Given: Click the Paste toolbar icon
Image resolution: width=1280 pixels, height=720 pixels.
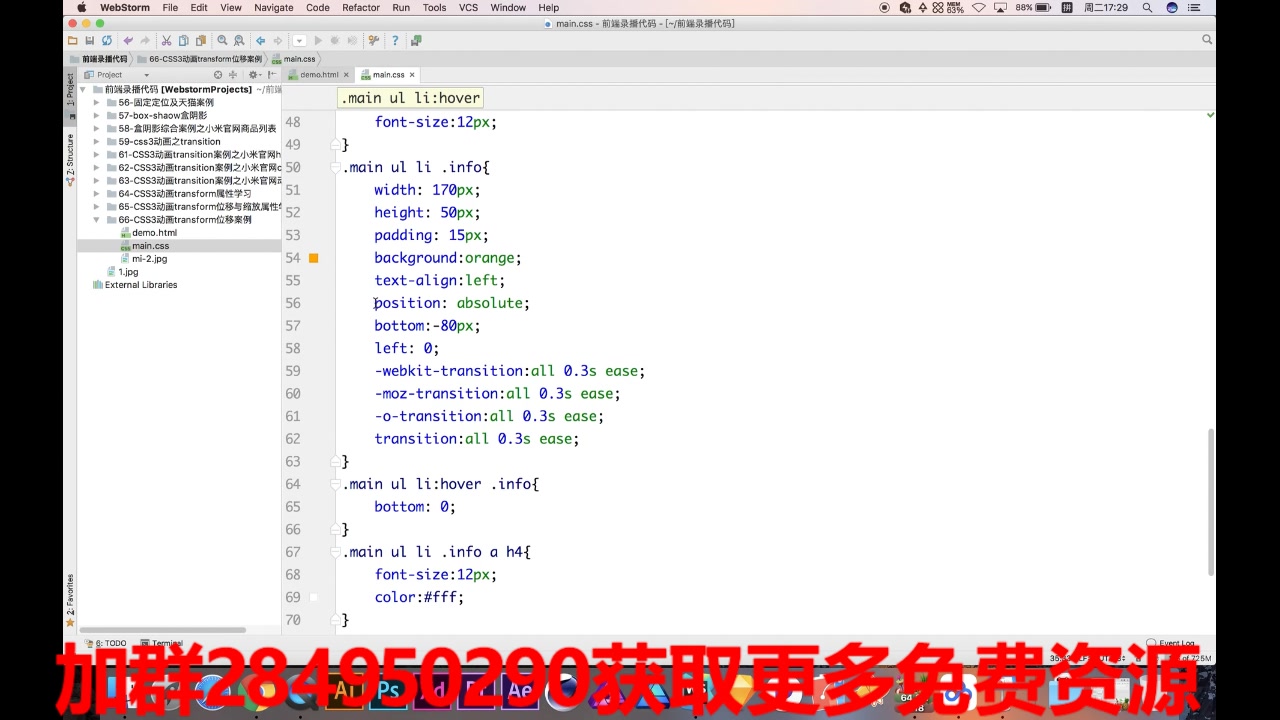Looking at the screenshot, I should (200, 41).
